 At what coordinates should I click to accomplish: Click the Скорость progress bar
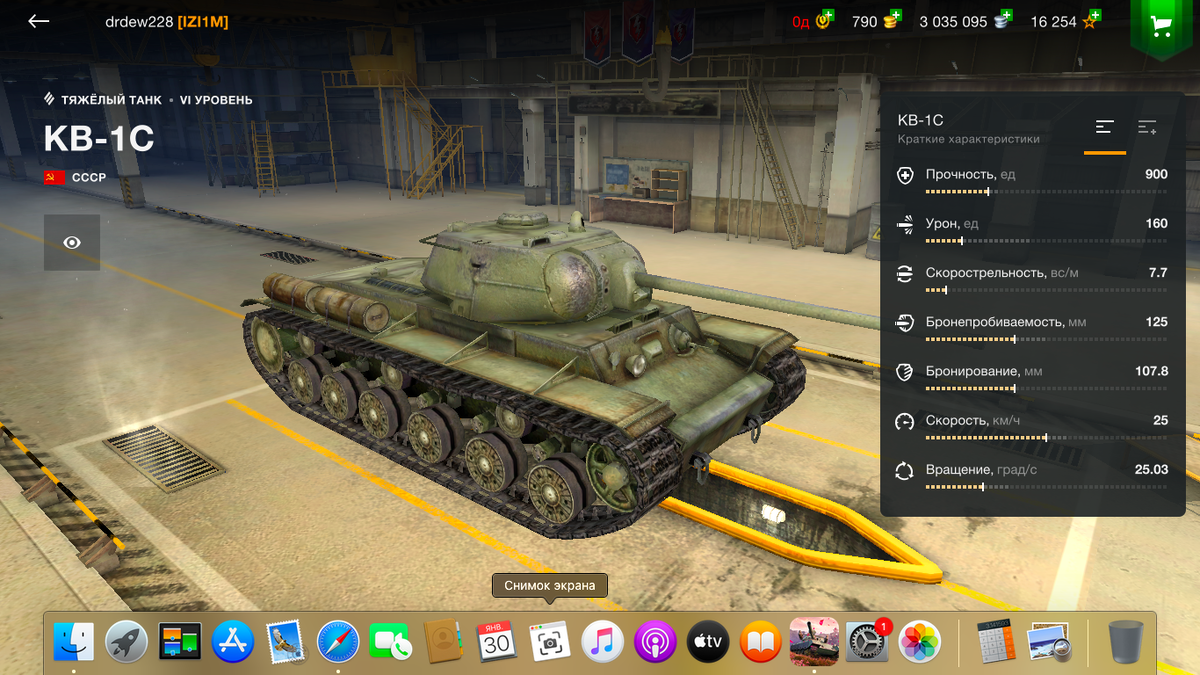1046,437
